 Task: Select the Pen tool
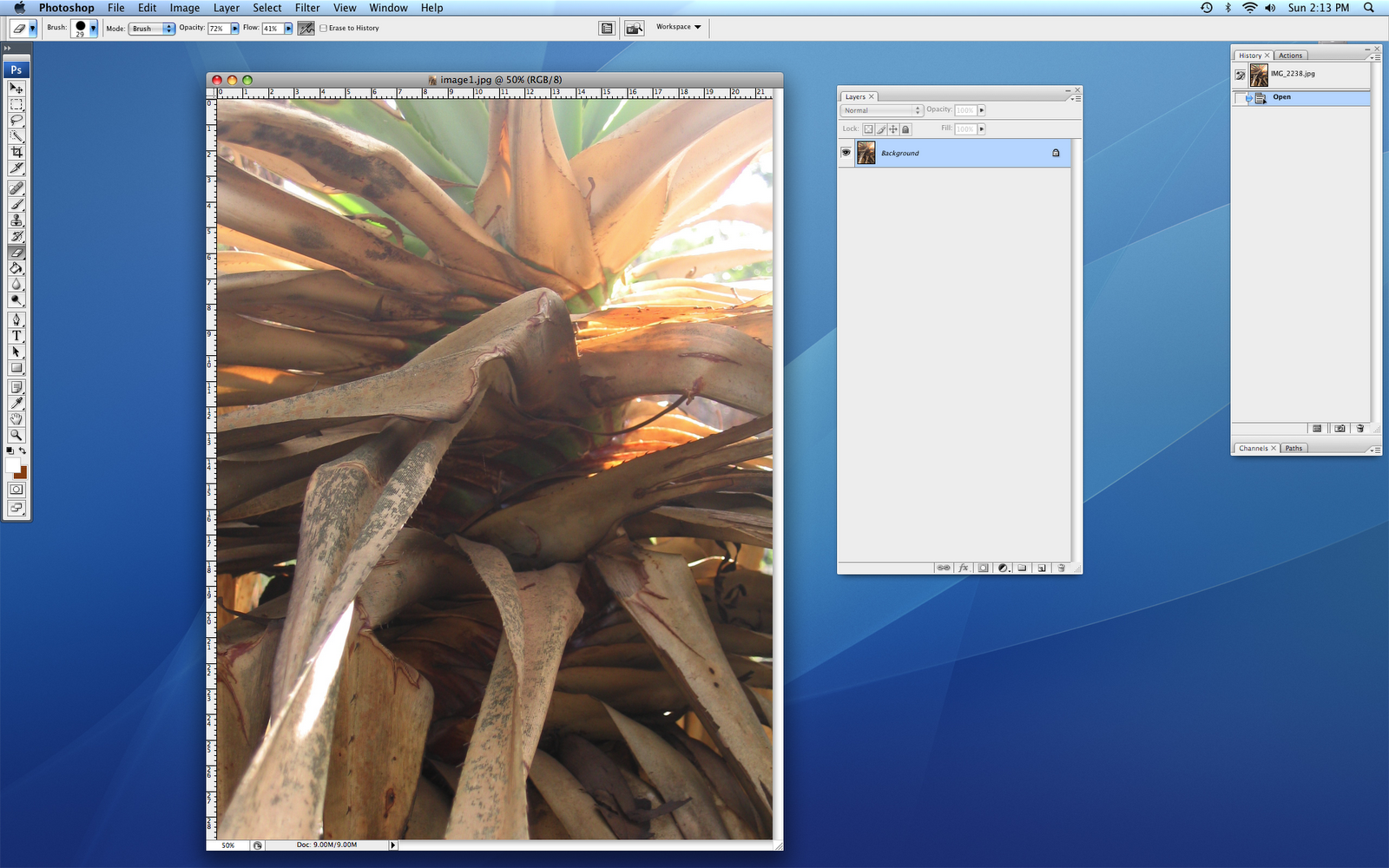coord(16,320)
